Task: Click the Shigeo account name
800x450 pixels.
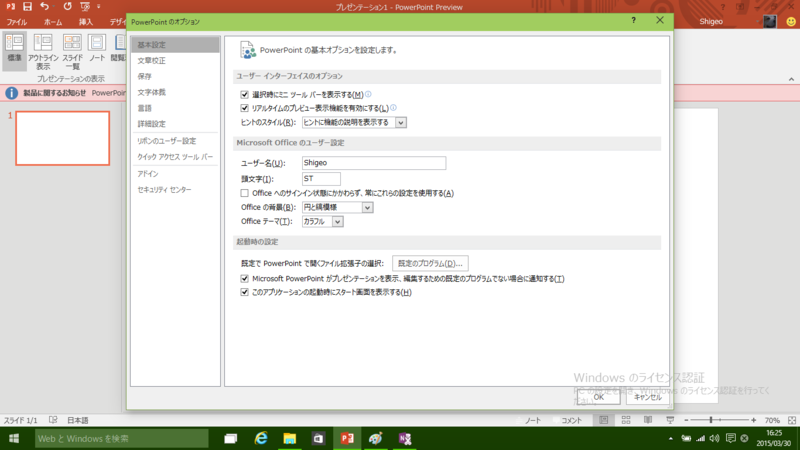Action: click(x=711, y=21)
